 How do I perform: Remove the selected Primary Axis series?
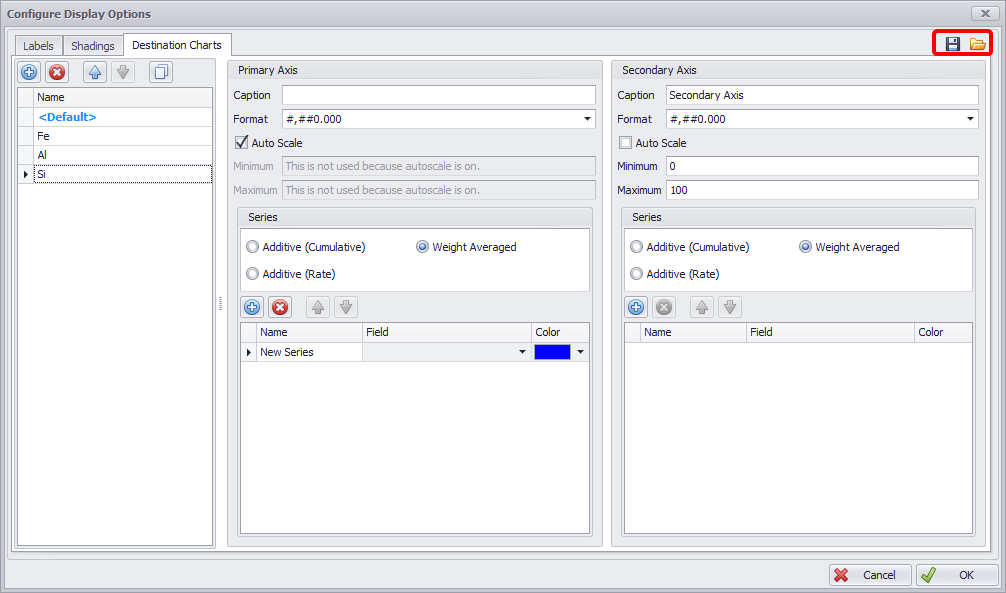[280, 307]
